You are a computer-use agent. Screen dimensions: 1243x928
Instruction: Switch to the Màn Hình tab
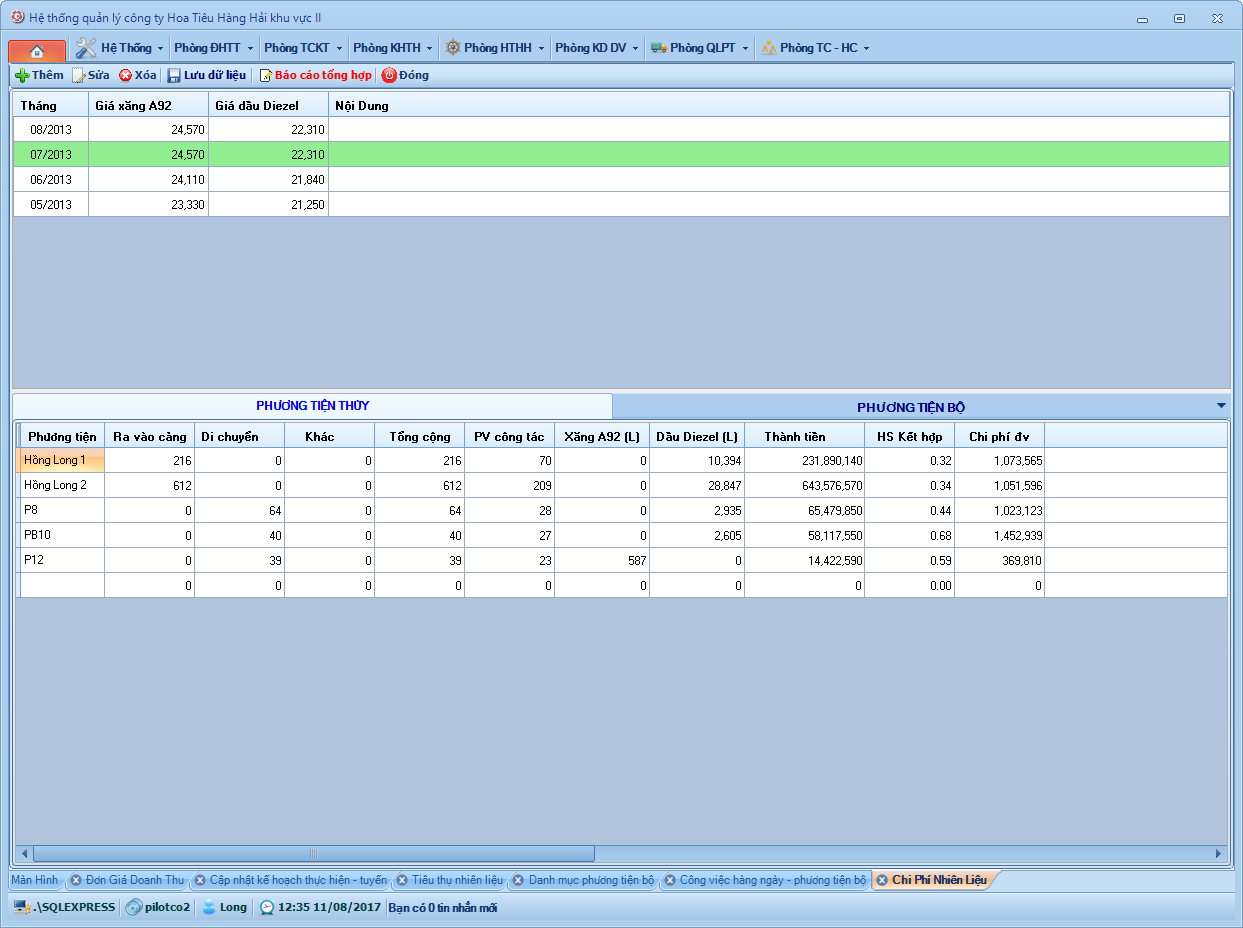34,880
